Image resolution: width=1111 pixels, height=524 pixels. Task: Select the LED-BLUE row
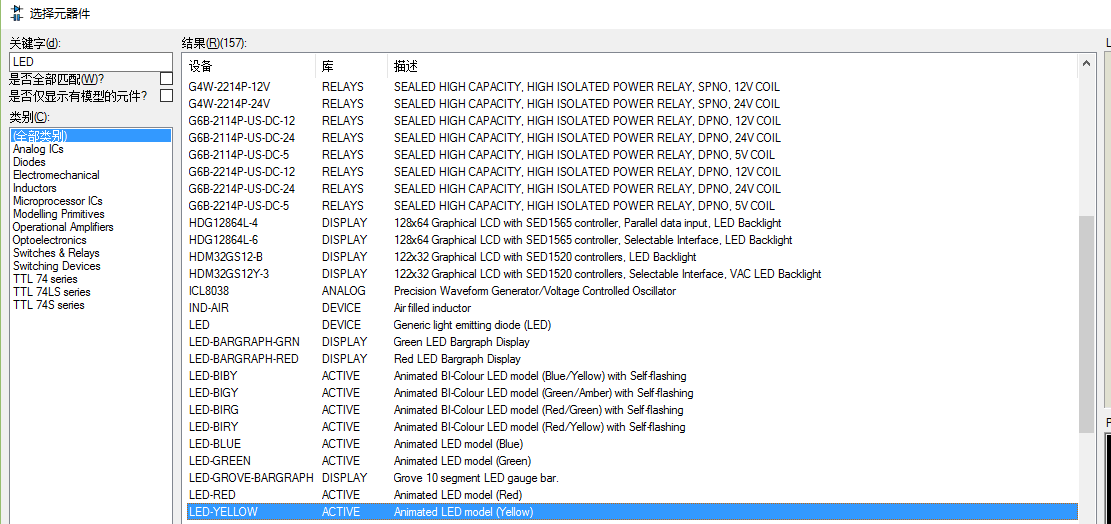click(632, 443)
